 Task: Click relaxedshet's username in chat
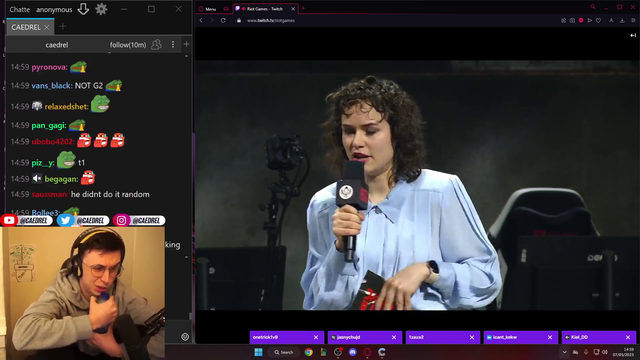(x=67, y=107)
